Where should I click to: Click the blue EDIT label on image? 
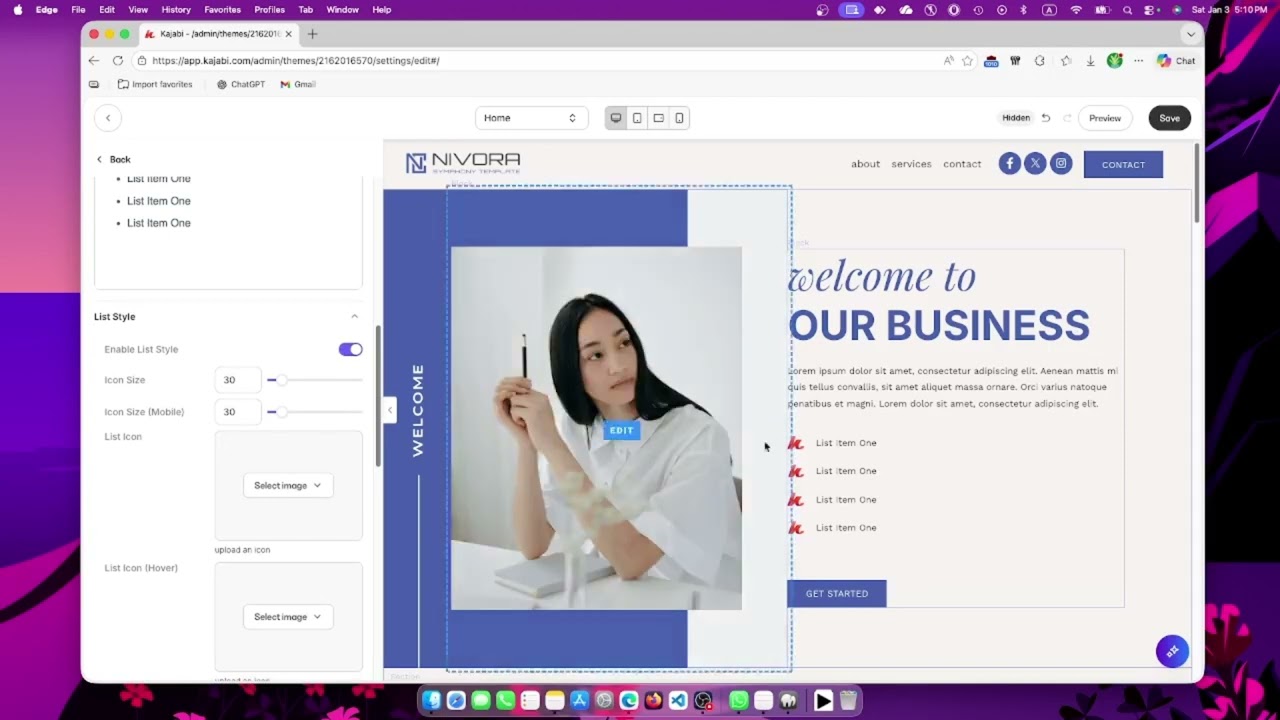click(621, 431)
